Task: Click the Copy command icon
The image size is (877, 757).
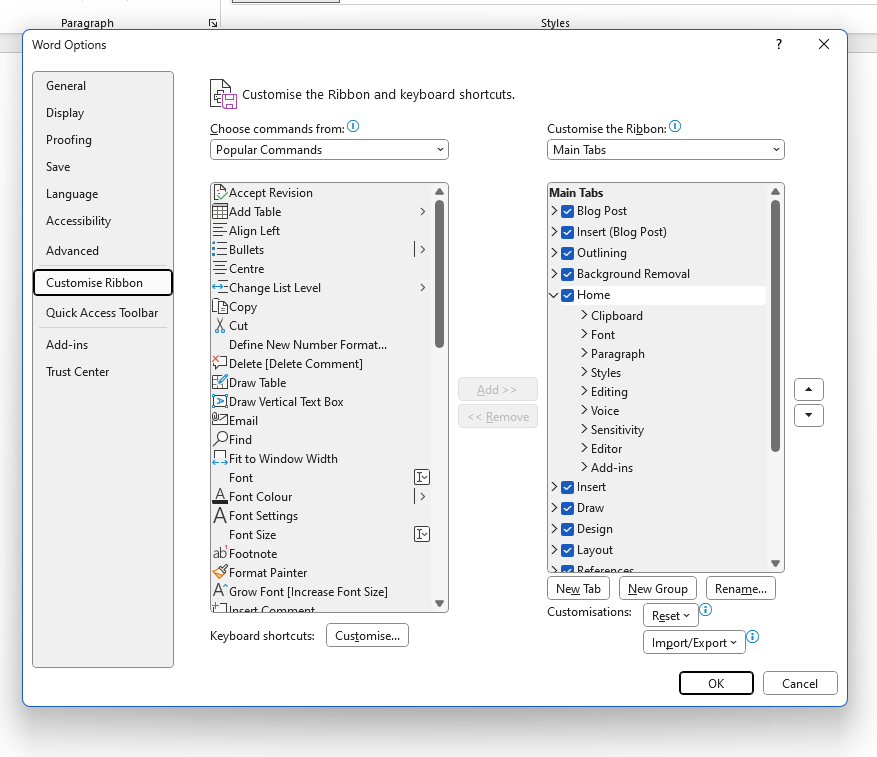Action: (220, 307)
